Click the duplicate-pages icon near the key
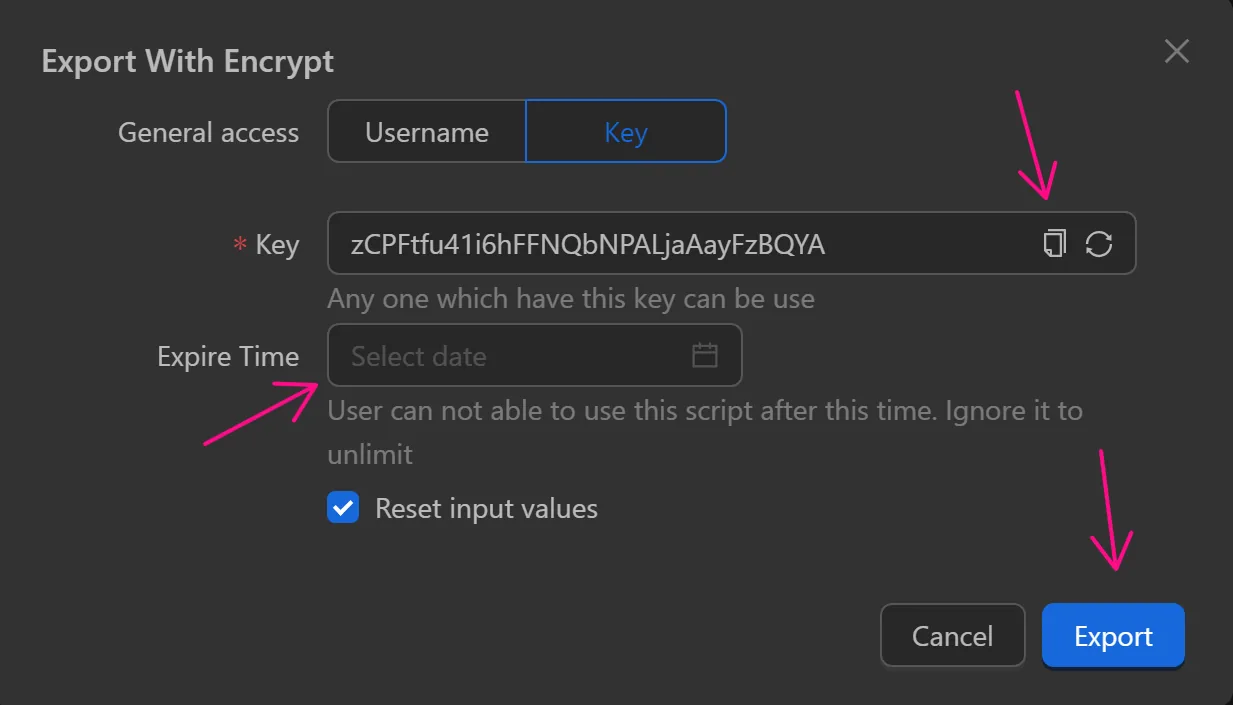Viewport: 1233px width, 705px height. [1054, 243]
